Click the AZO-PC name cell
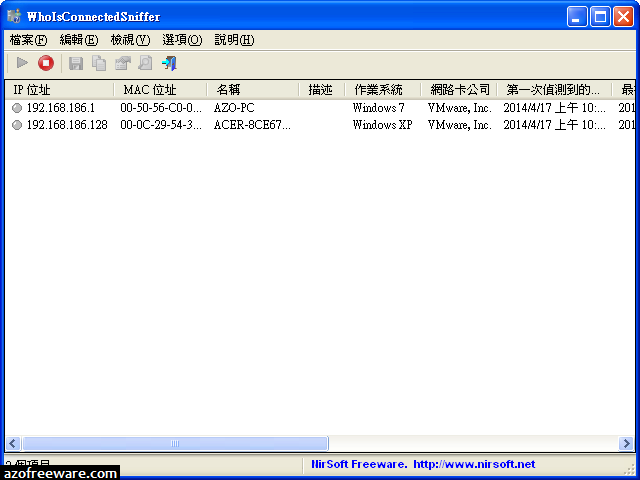The height and width of the screenshot is (480, 640). [x=234, y=108]
